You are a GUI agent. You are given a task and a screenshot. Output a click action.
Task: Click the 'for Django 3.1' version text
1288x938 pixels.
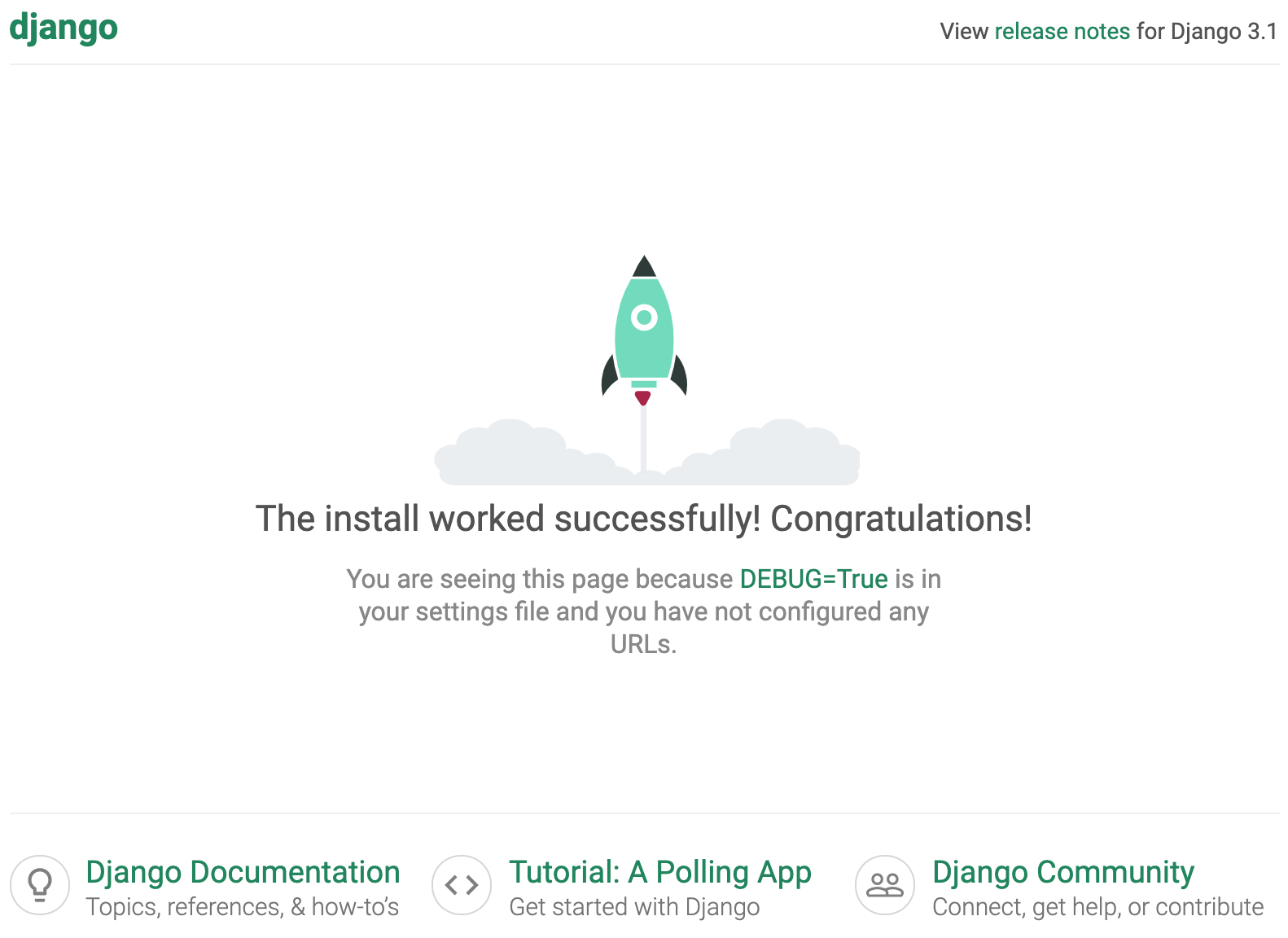(x=1207, y=31)
